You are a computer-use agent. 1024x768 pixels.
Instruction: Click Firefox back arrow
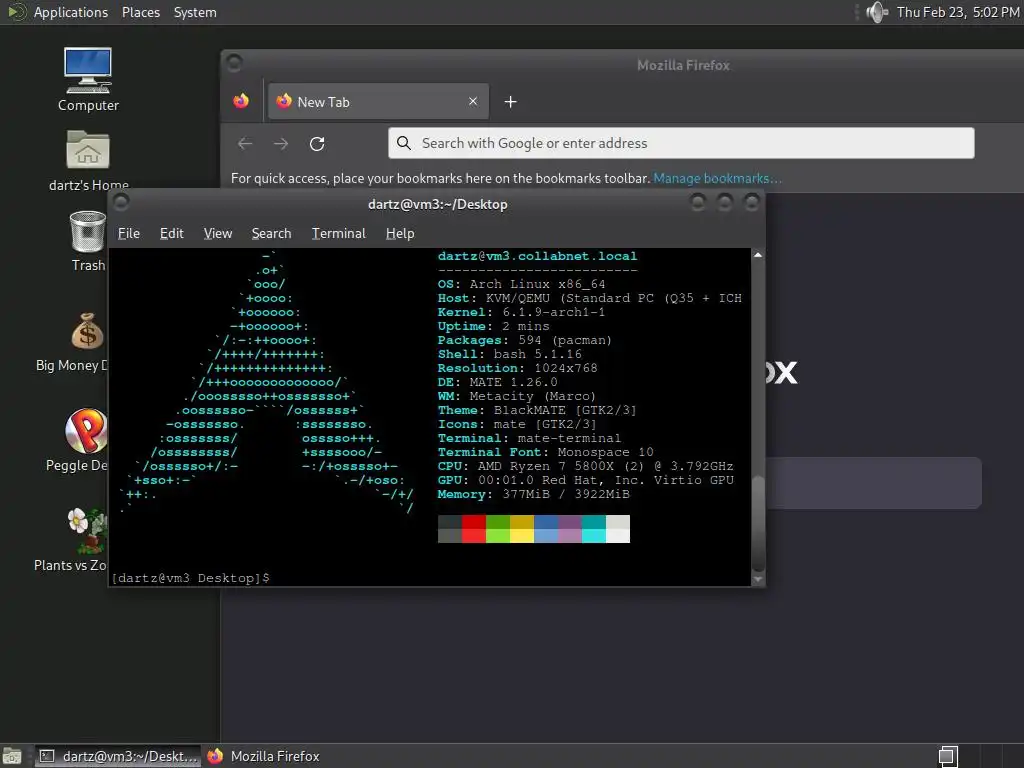(x=245, y=144)
